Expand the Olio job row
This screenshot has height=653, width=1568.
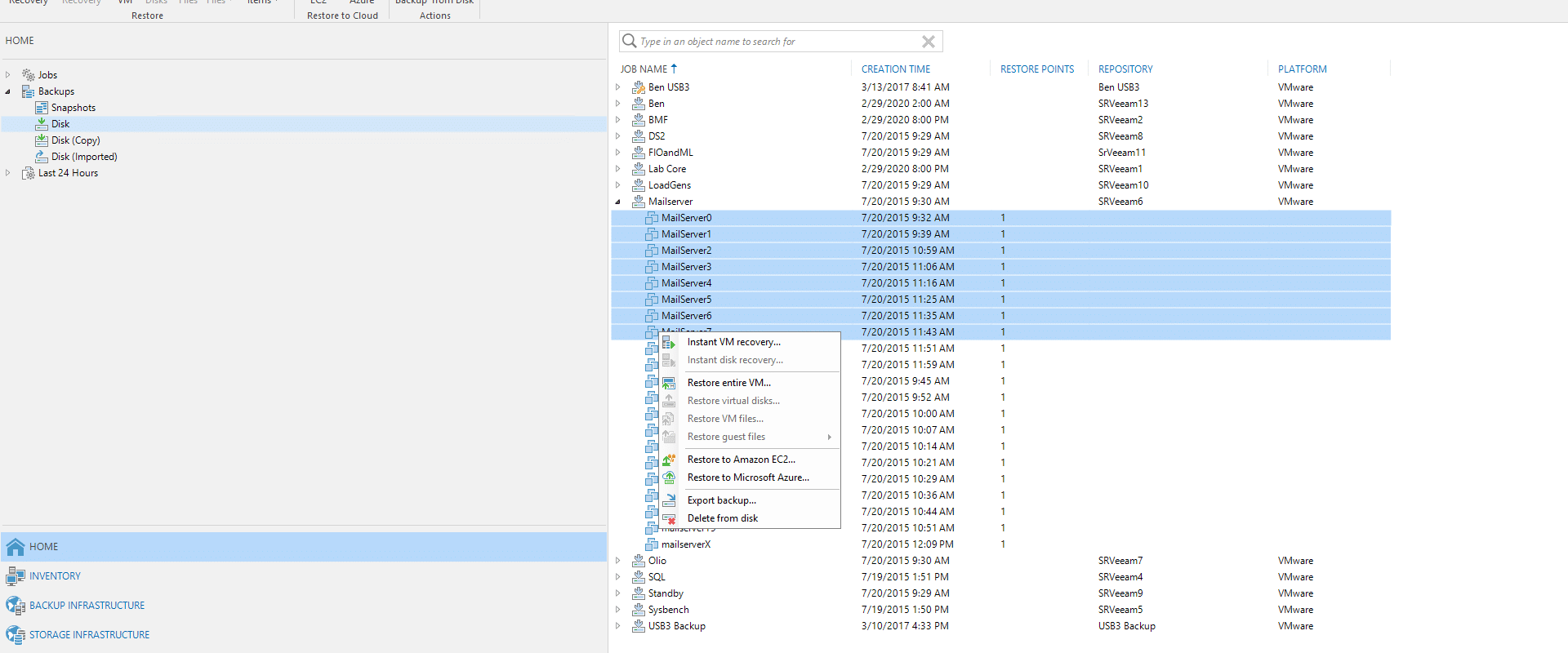point(618,561)
